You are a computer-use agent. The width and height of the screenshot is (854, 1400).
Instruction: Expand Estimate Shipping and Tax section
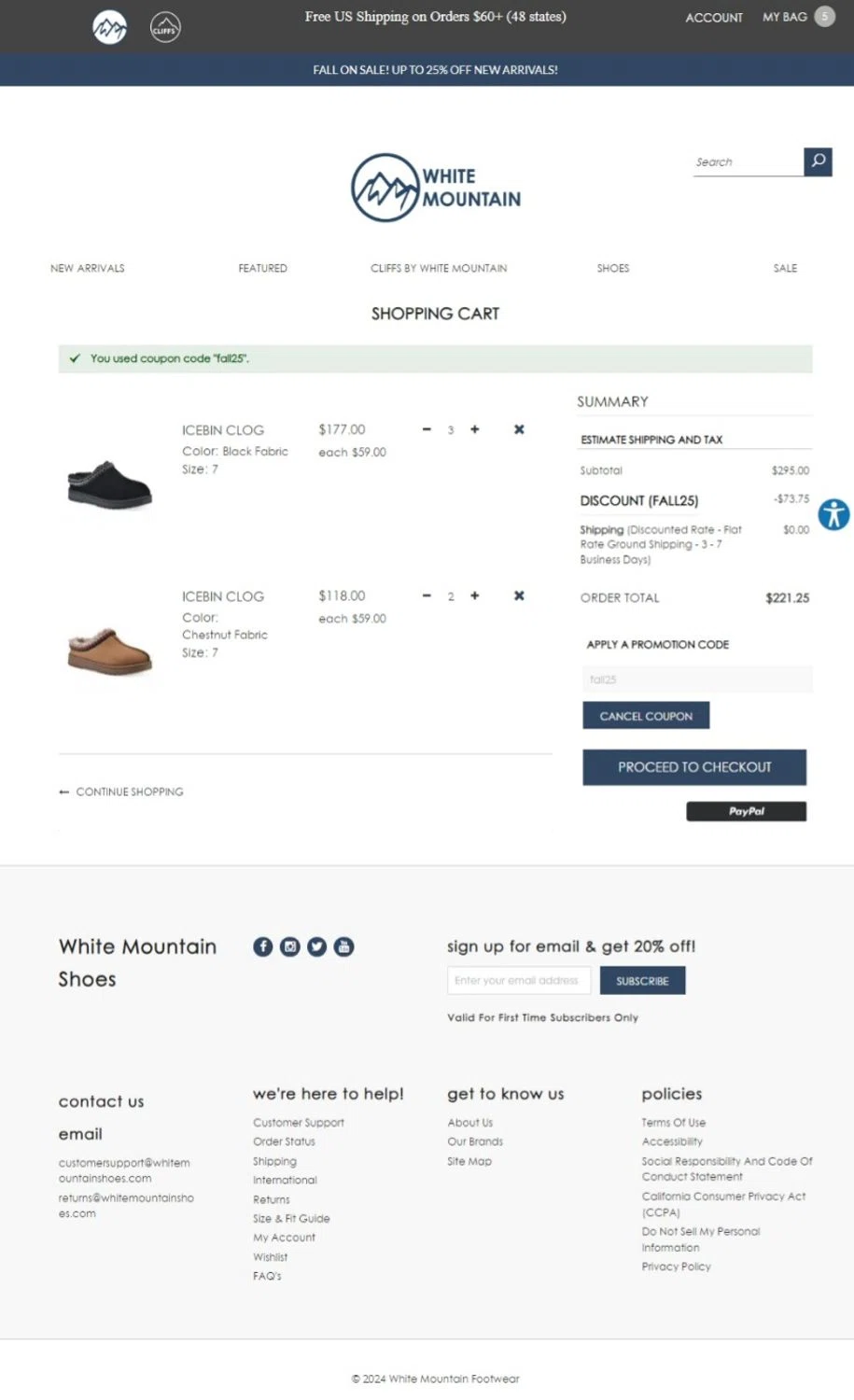[651, 440]
